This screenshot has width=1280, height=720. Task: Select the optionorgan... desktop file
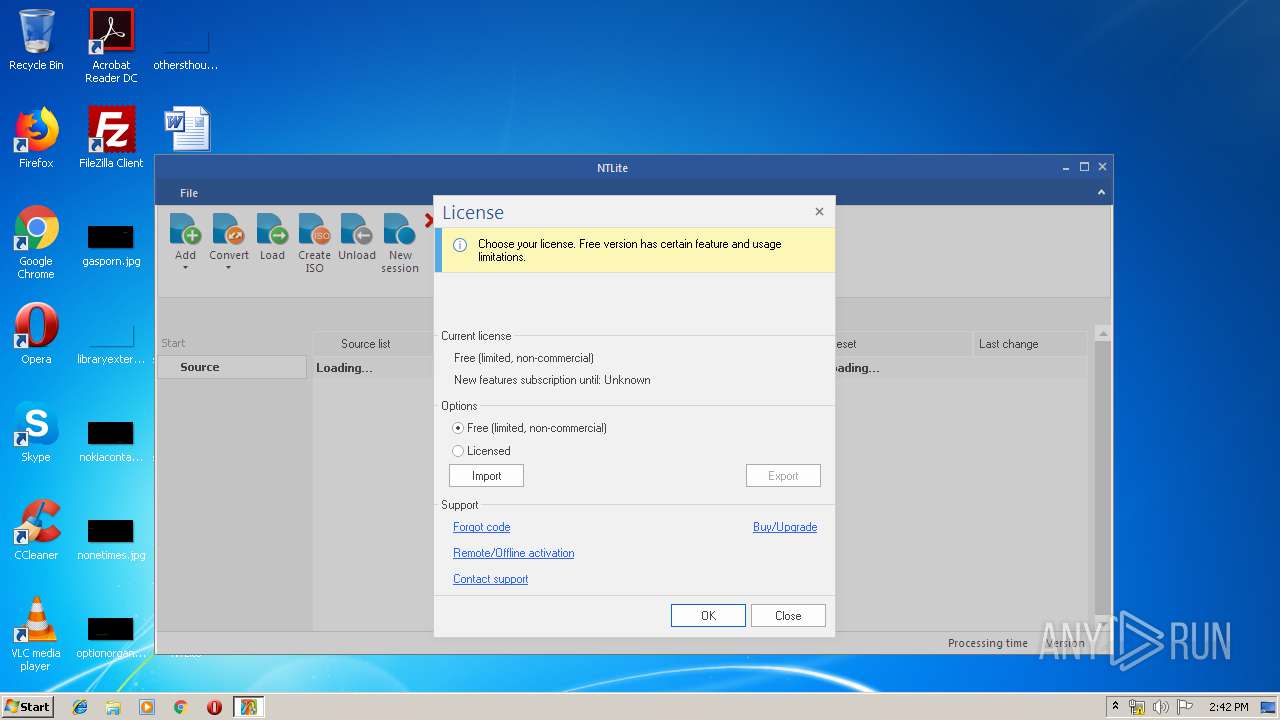coord(111,637)
